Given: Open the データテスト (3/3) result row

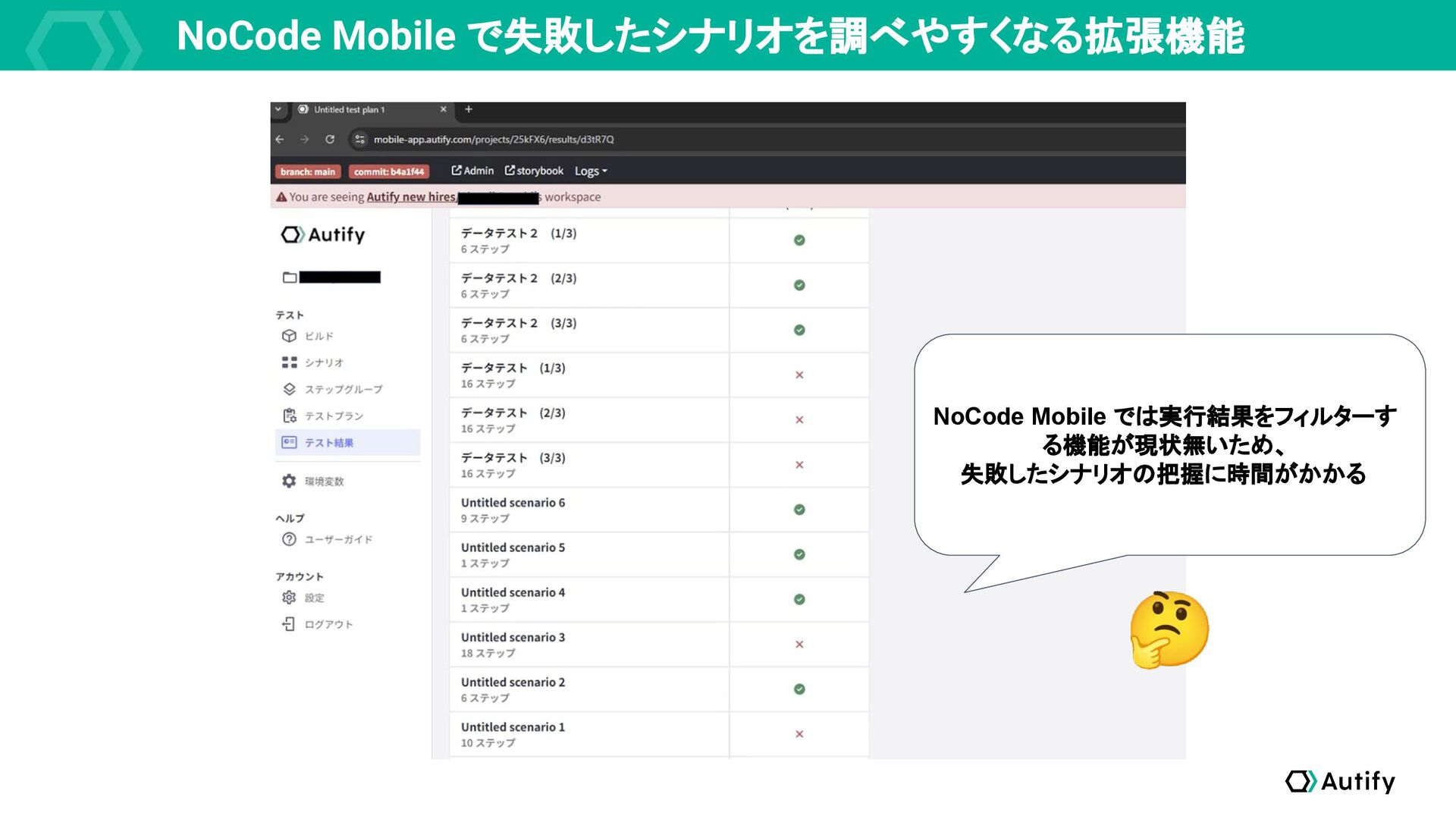Looking at the screenshot, I should point(659,465).
